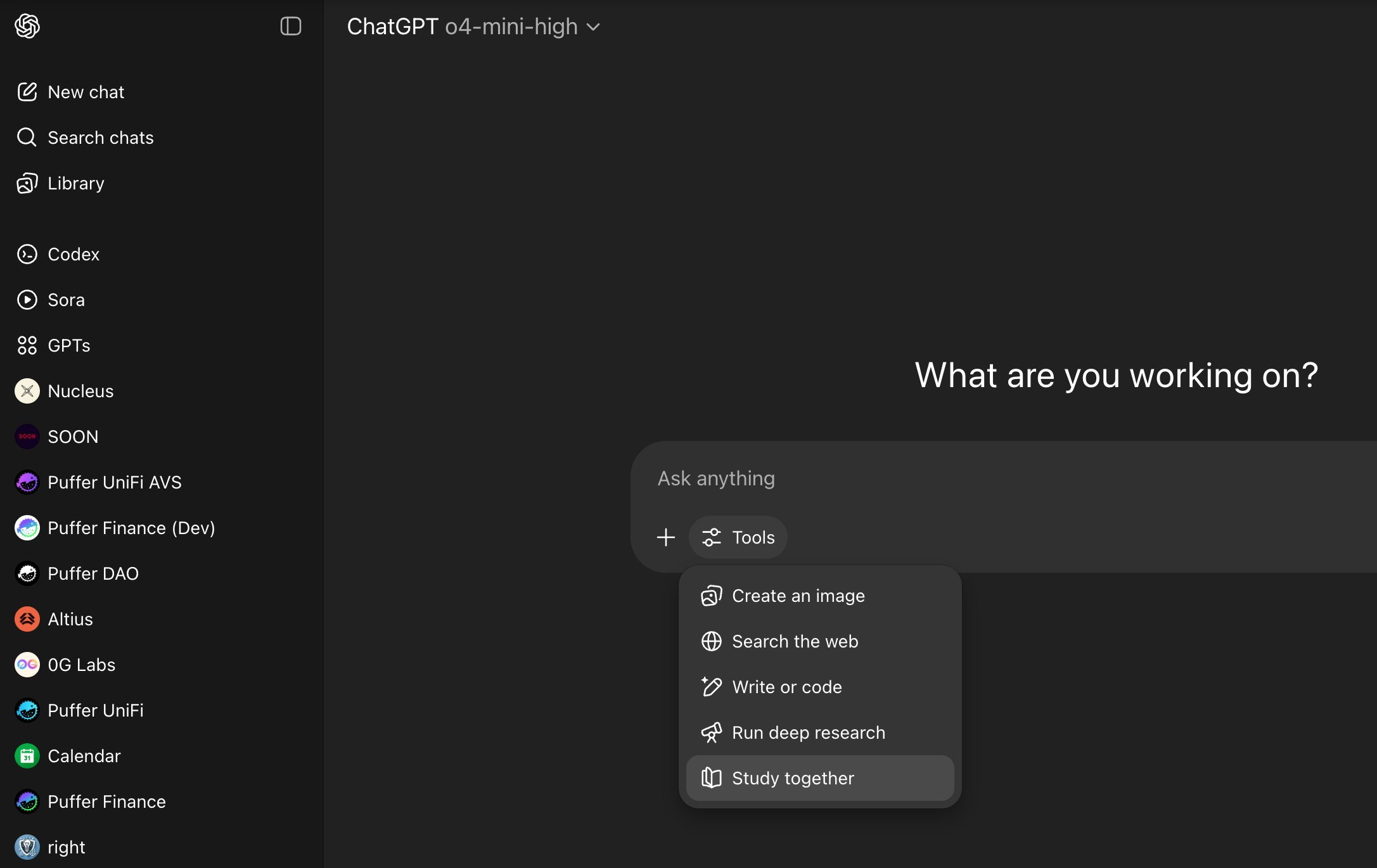Open the 'Puffer Finance' label
This screenshot has width=1377, height=868.
(x=107, y=801)
